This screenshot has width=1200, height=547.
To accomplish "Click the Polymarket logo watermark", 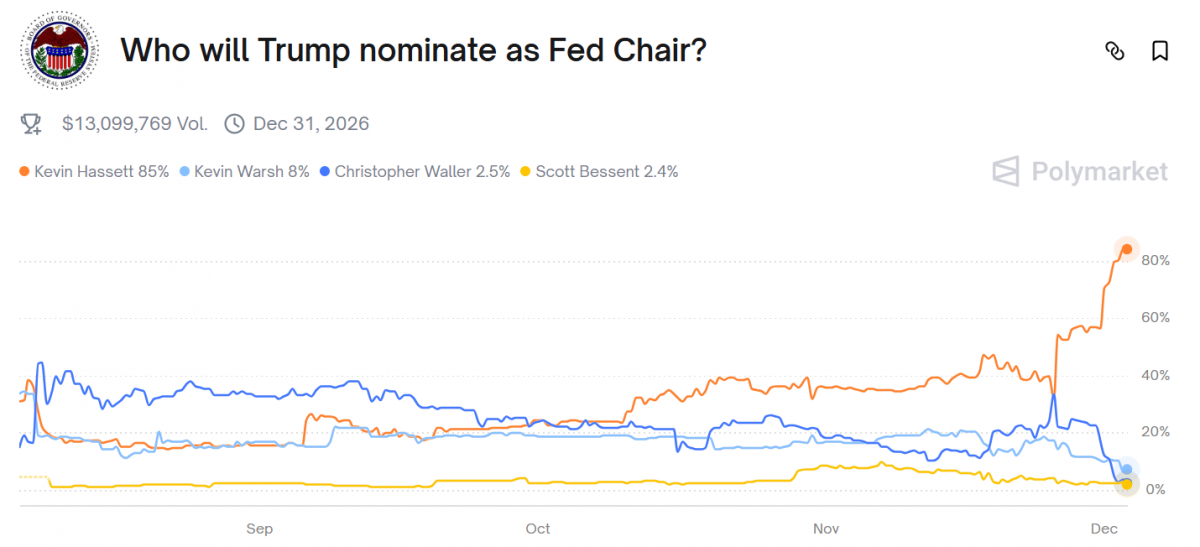I will tap(1080, 171).
